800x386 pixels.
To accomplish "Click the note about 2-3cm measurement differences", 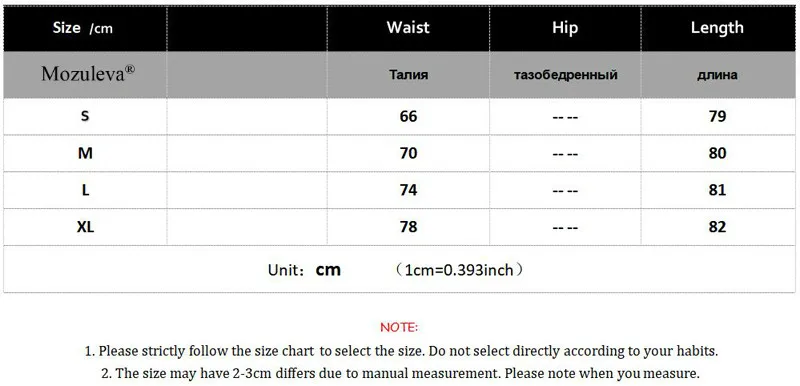I will point(401,373).
